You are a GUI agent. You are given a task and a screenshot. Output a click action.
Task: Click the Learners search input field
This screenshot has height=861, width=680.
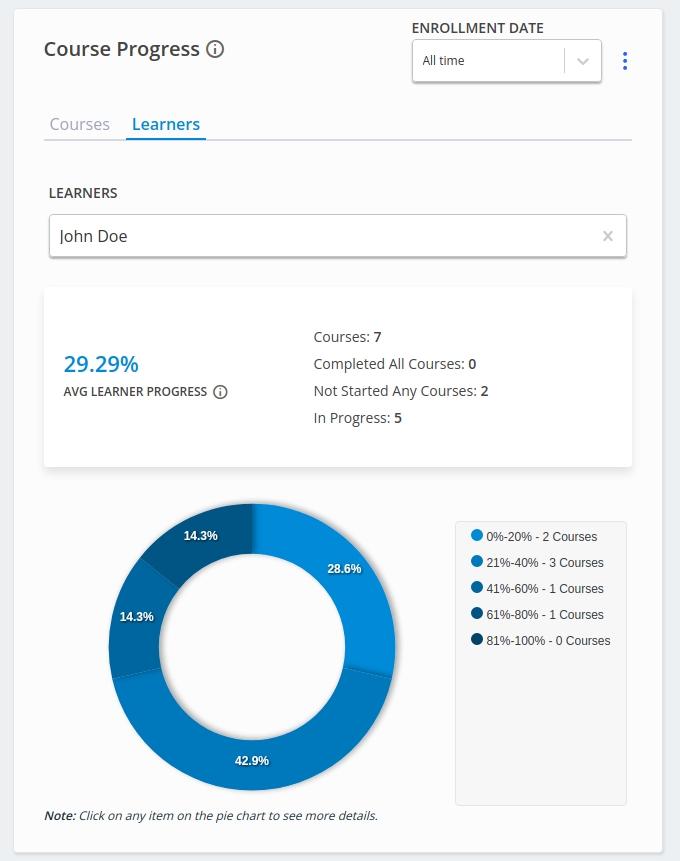point(320,237)
